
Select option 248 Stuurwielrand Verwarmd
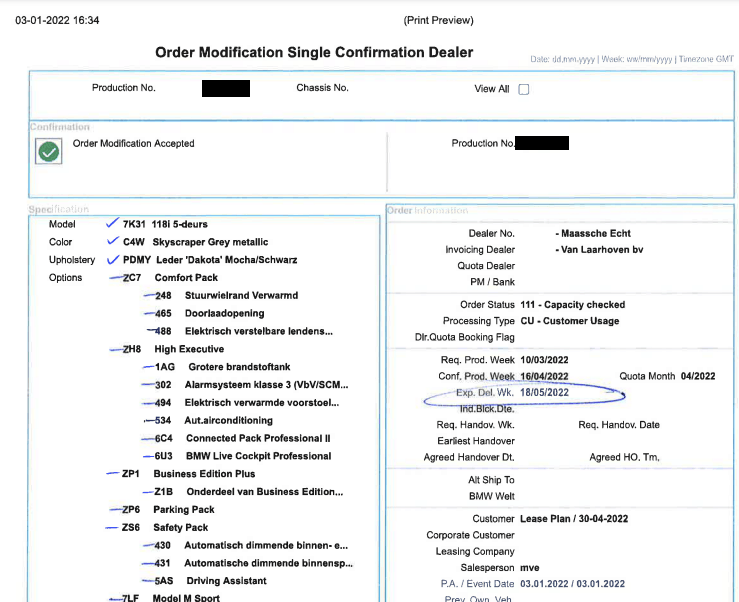point(226,296)
